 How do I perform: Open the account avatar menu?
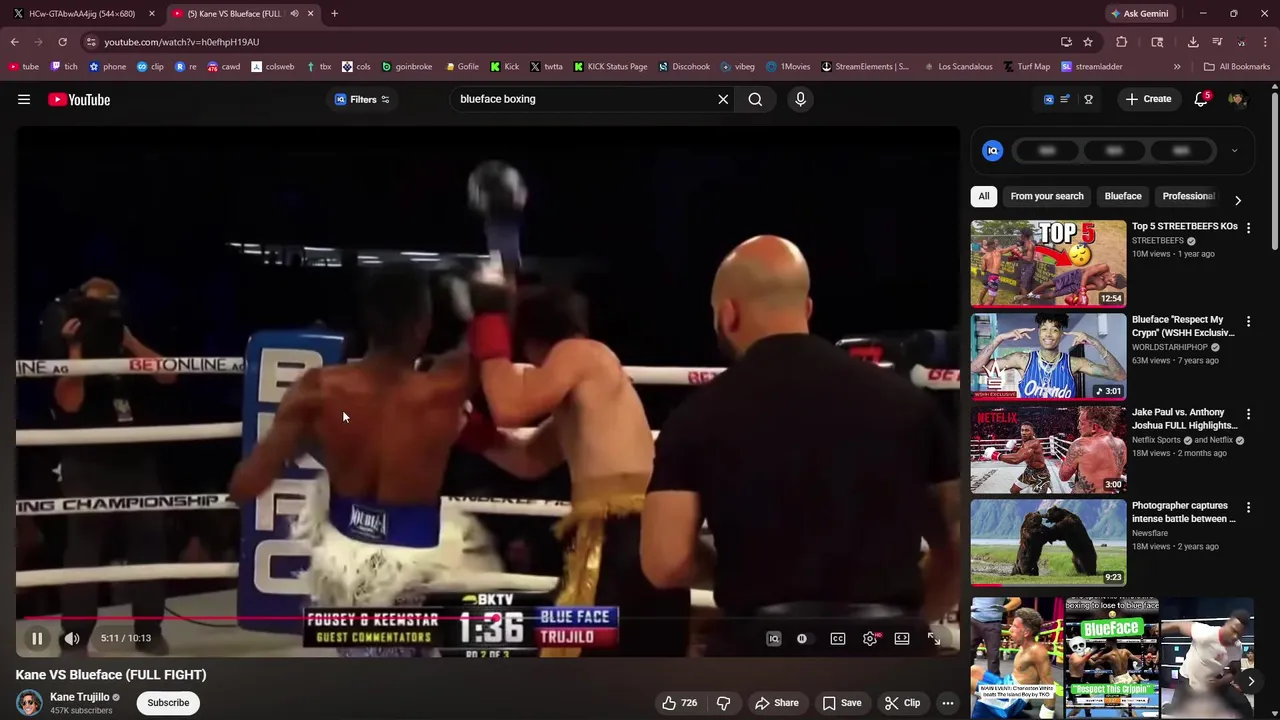pyautogui.click(x=1237, y=99)
